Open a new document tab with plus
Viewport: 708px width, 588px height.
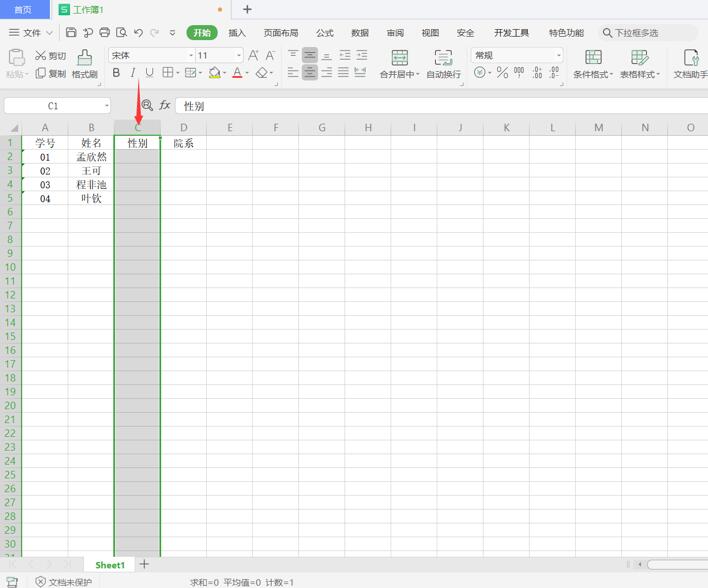(247, 9)
